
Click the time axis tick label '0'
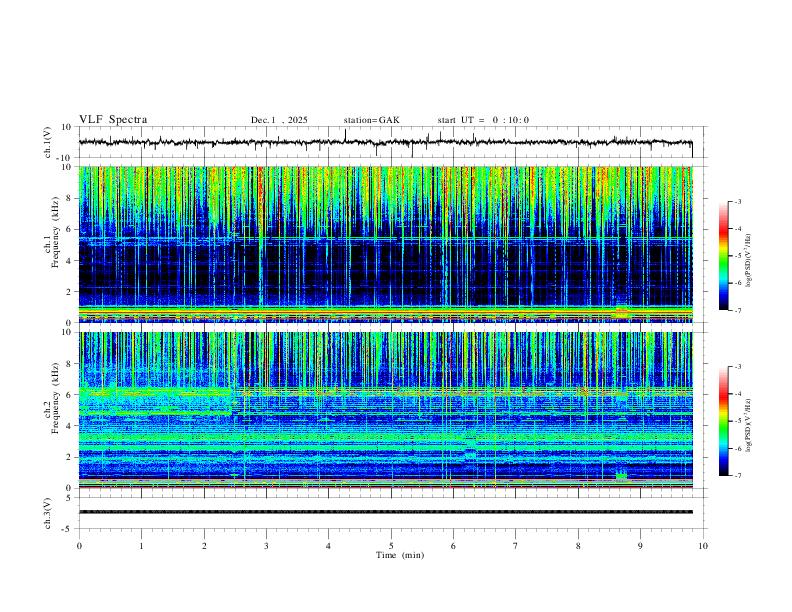pos(79,546)
